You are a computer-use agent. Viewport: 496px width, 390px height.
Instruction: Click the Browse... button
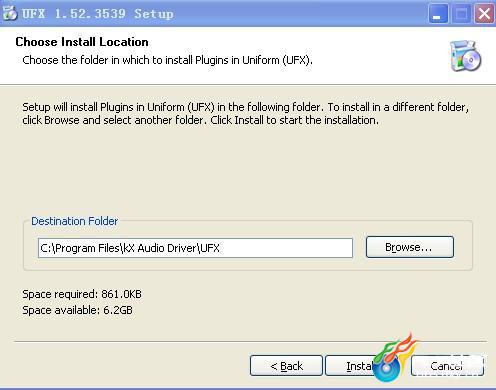410,247
